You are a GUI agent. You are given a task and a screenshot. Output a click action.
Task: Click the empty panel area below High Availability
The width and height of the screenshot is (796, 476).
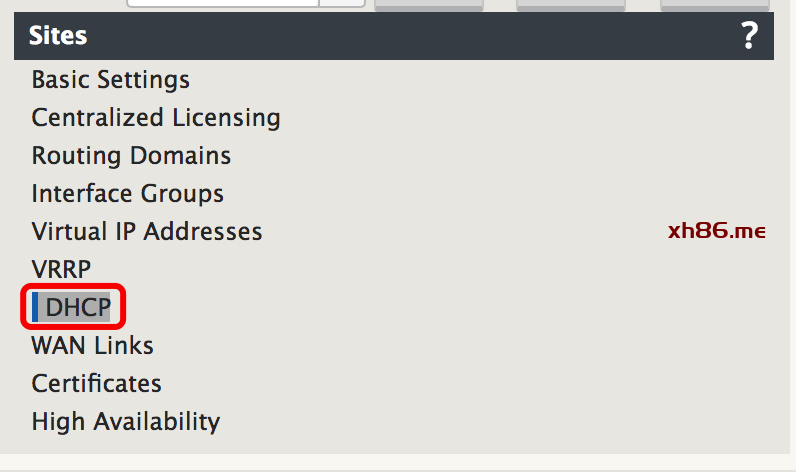pos(394,445)
